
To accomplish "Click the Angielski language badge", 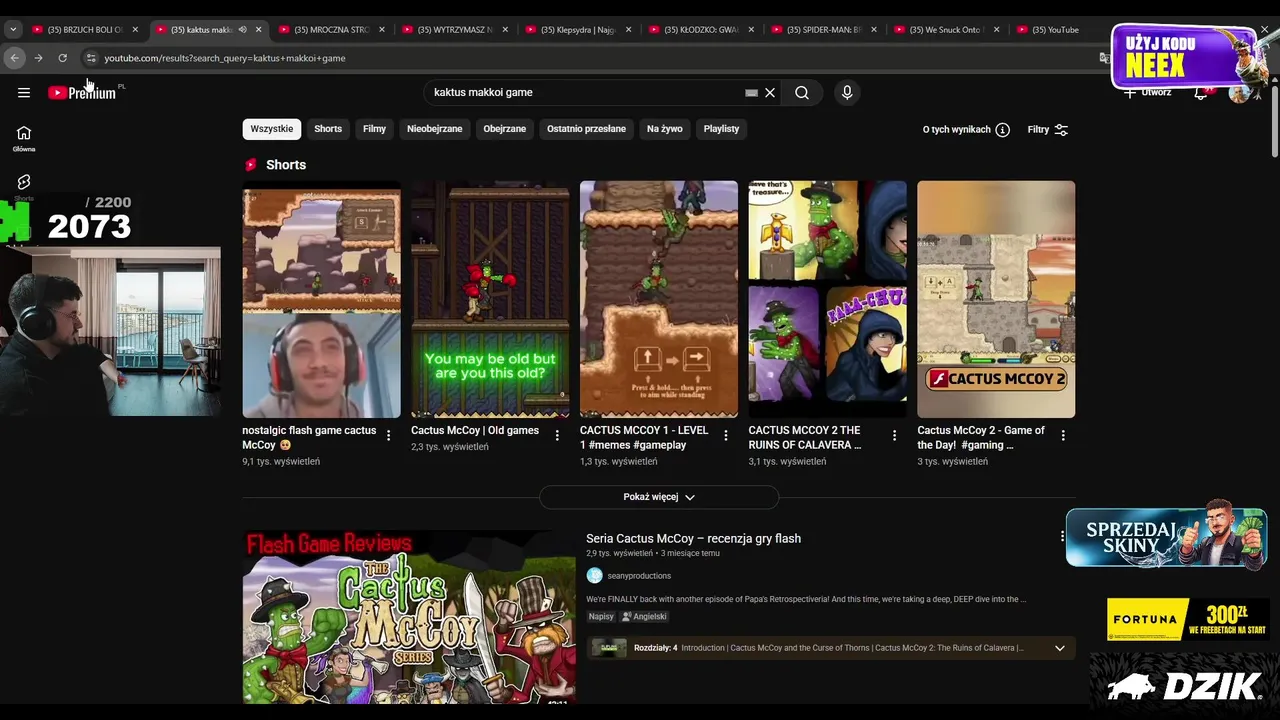I will [644, 617].
